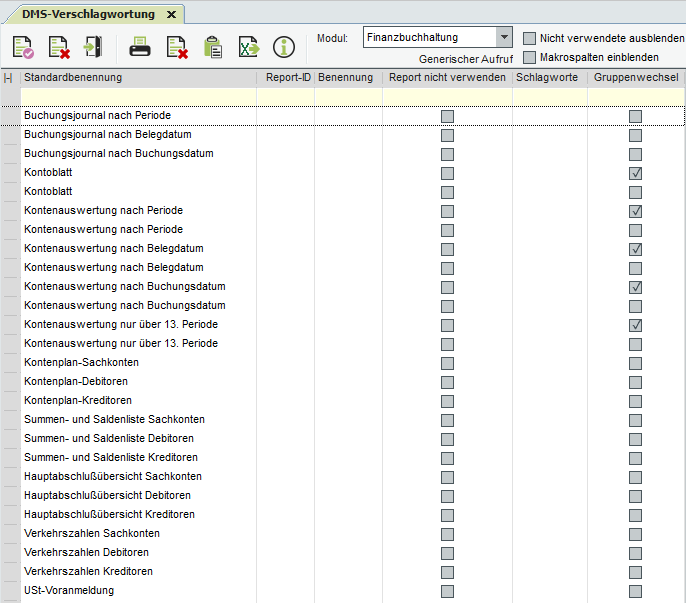Check Gruppenwechsel for Verkehrszahlen Kreditoren
The width and height of the screenshot is (686, 603).
635,572
